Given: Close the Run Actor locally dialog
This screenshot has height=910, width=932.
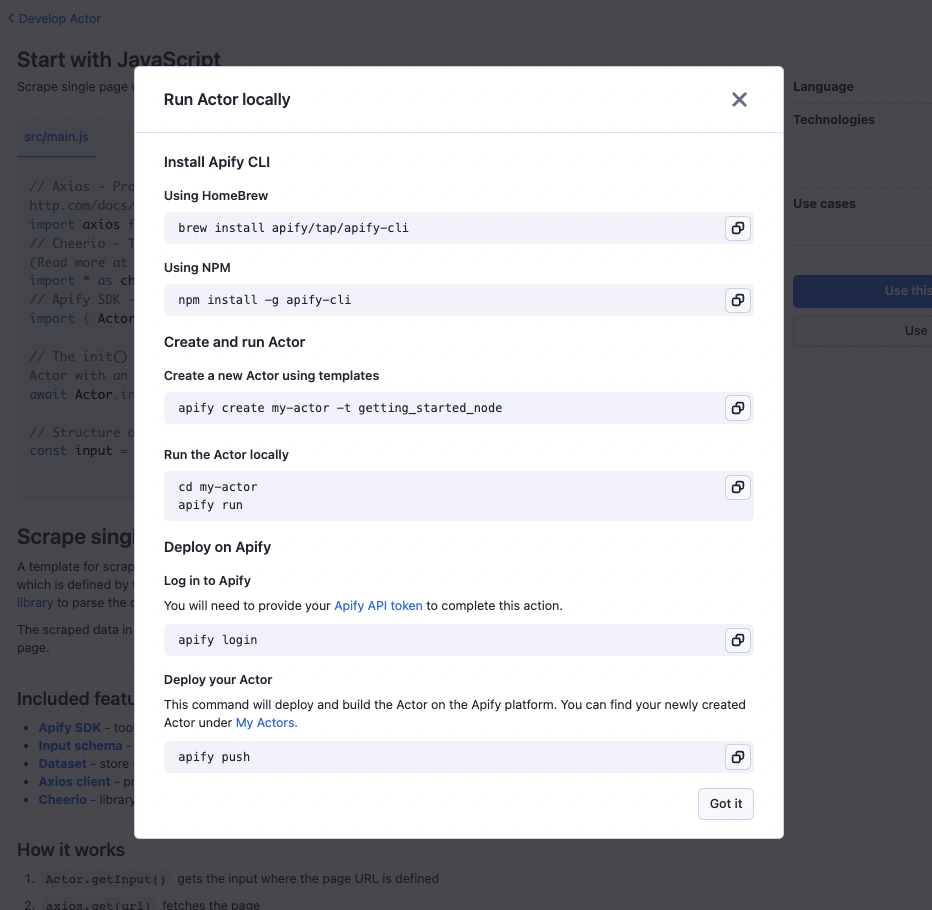Looking at the screenshot, I should pyautogui.click(x=739, y=99).
